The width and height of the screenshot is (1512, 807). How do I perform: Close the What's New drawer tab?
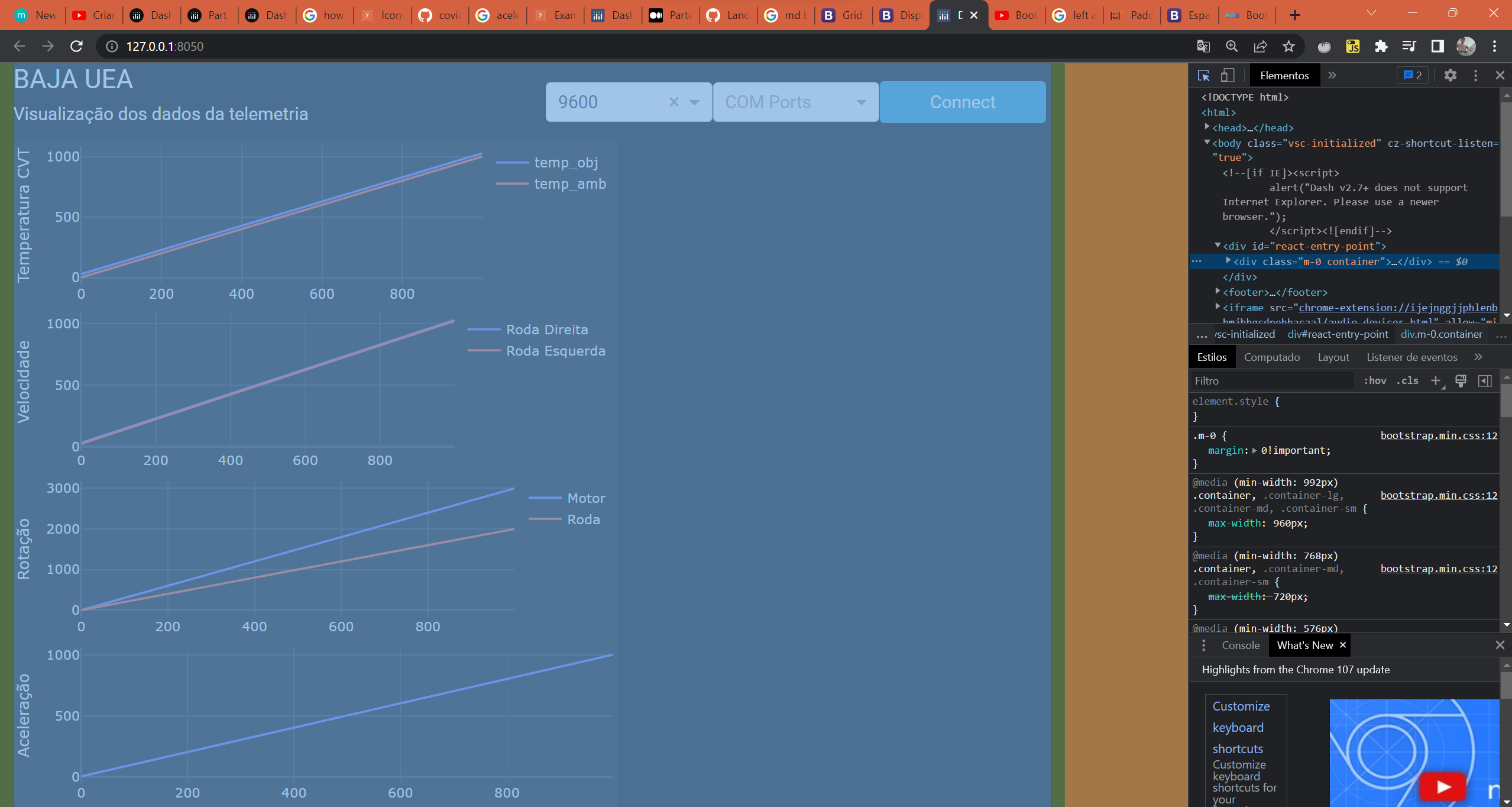[1343, 645]
